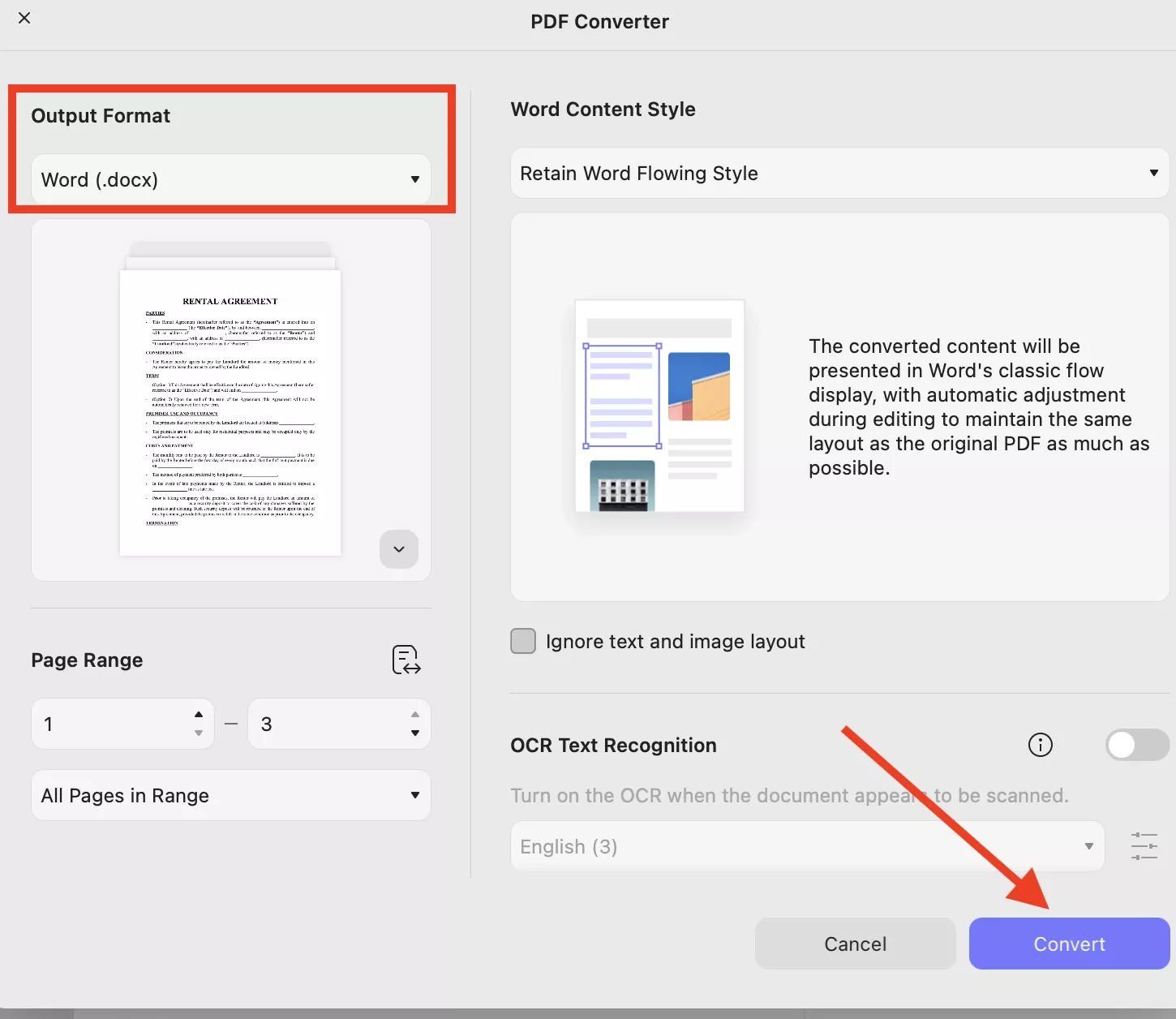
Task: Expand the document preview with the chevron button
Action: pos(398,549)
